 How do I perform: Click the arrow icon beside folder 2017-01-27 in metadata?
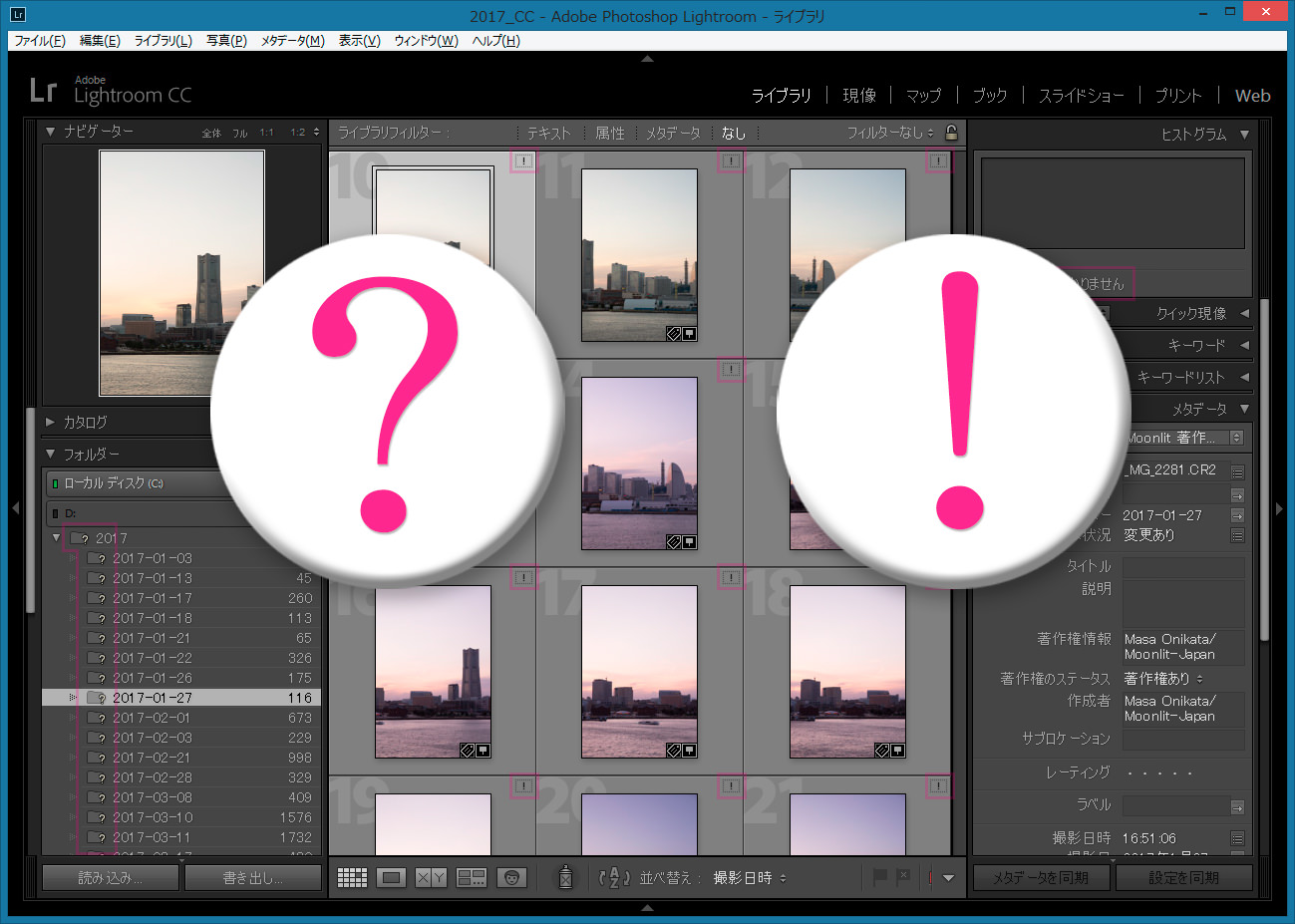[x=1237, y=515]
